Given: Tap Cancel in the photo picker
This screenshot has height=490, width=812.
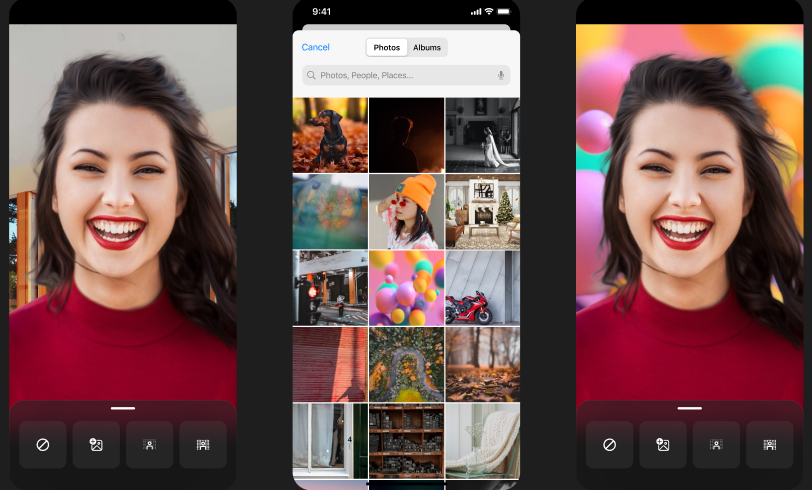Looking at the screenshot, I should [316, 47].
